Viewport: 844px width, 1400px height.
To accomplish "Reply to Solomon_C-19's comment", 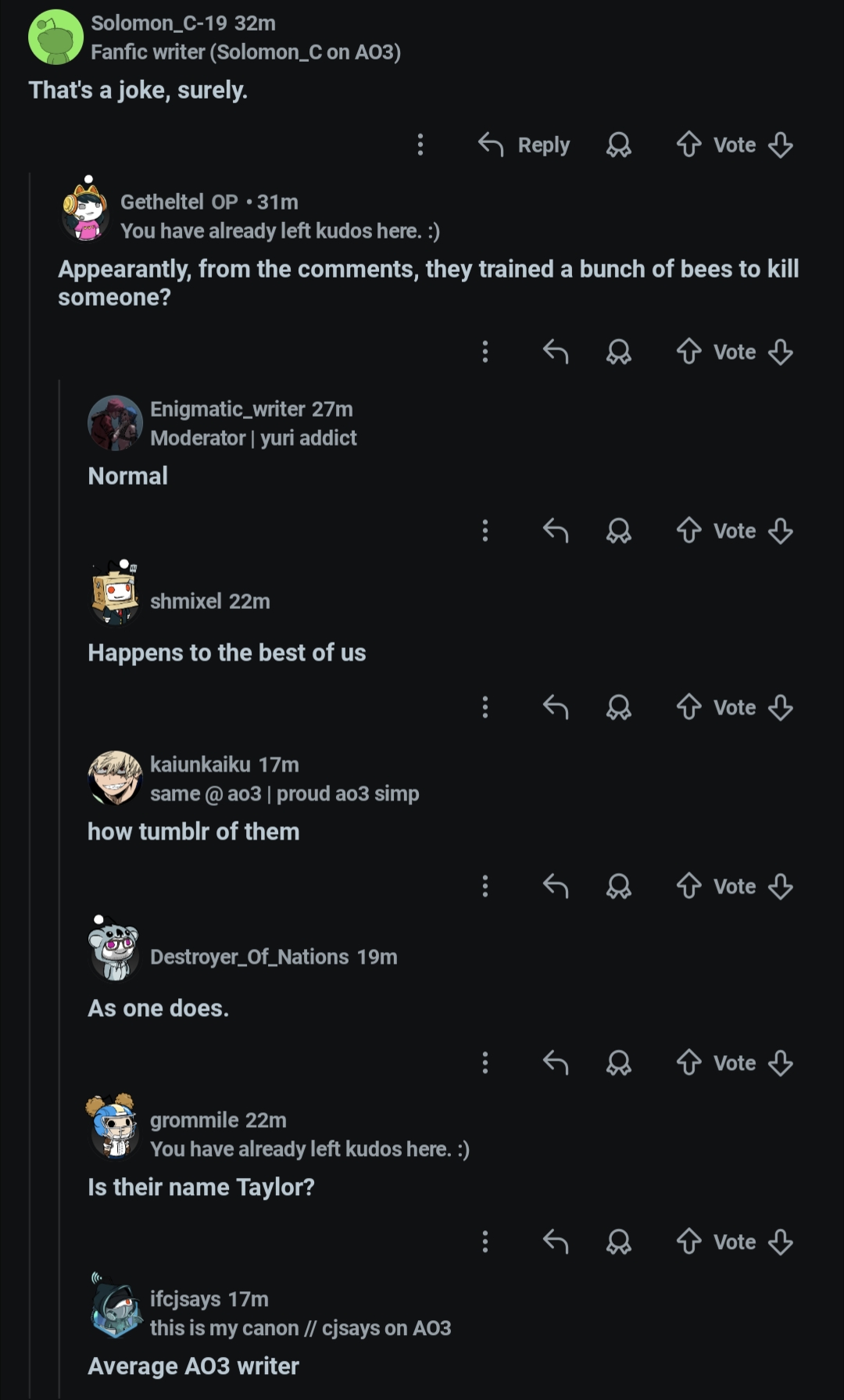I will [x=524, y=145].
